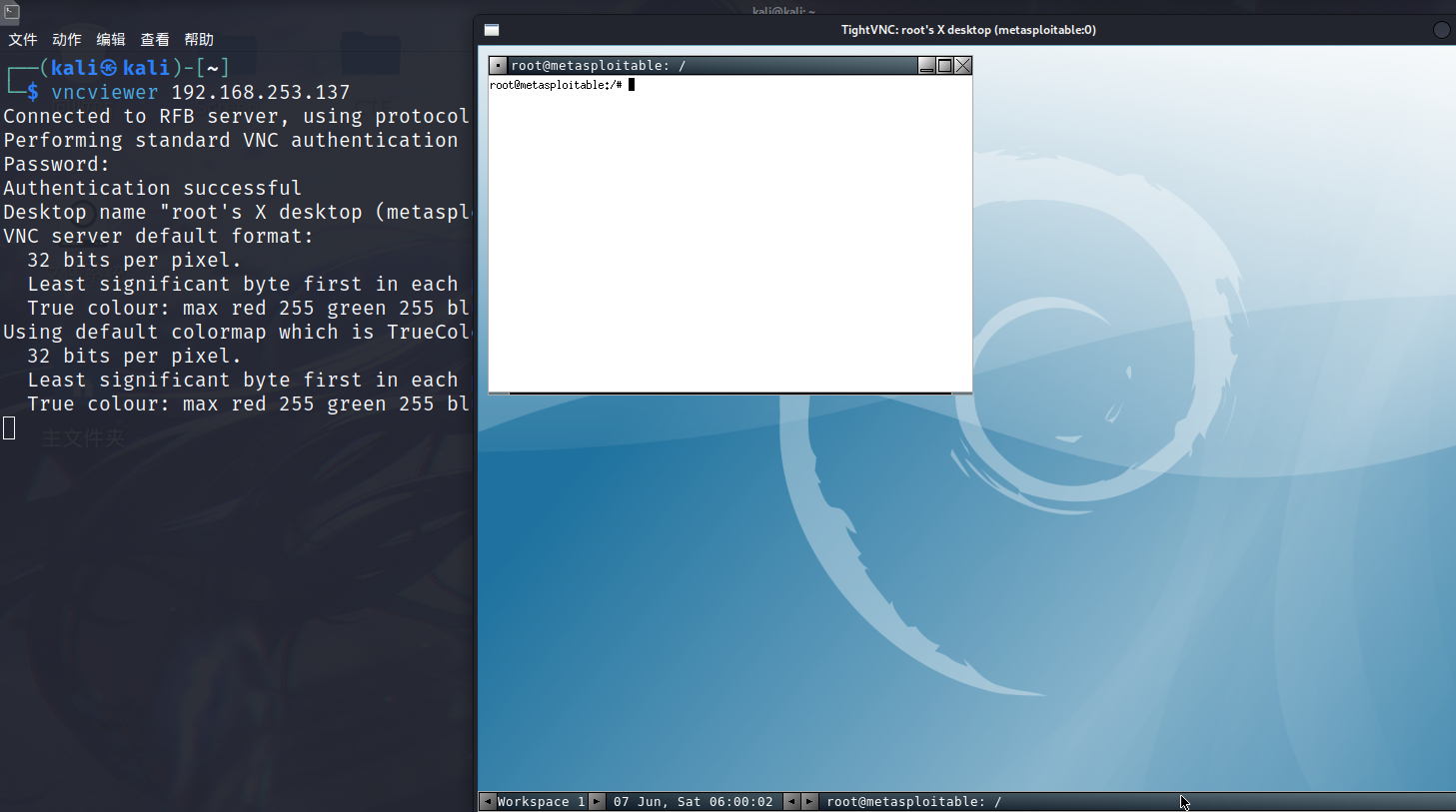Screen dimensions: 1456x812
Task: Click the TightVNC window menu icon
Action: (x=492, y=30)
